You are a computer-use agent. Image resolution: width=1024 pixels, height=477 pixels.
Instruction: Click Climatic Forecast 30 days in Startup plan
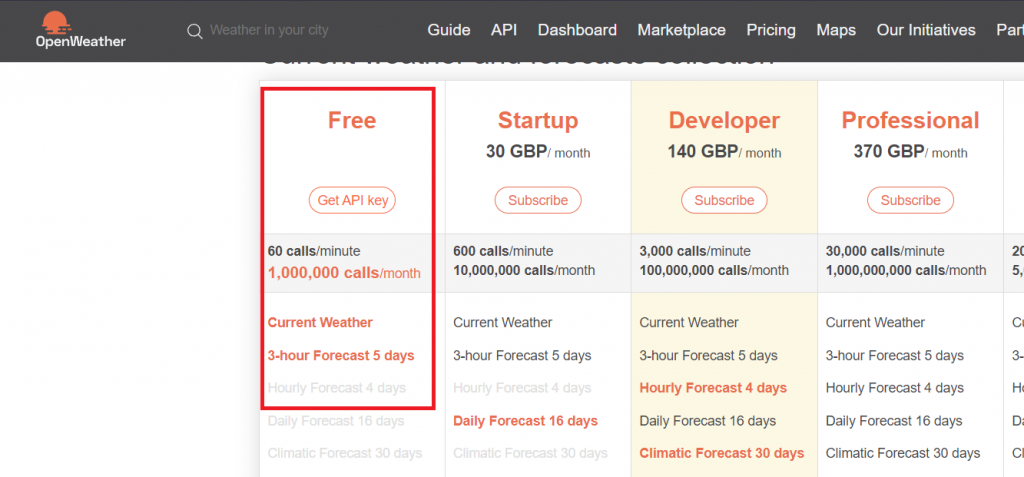(x=530, y=453)
